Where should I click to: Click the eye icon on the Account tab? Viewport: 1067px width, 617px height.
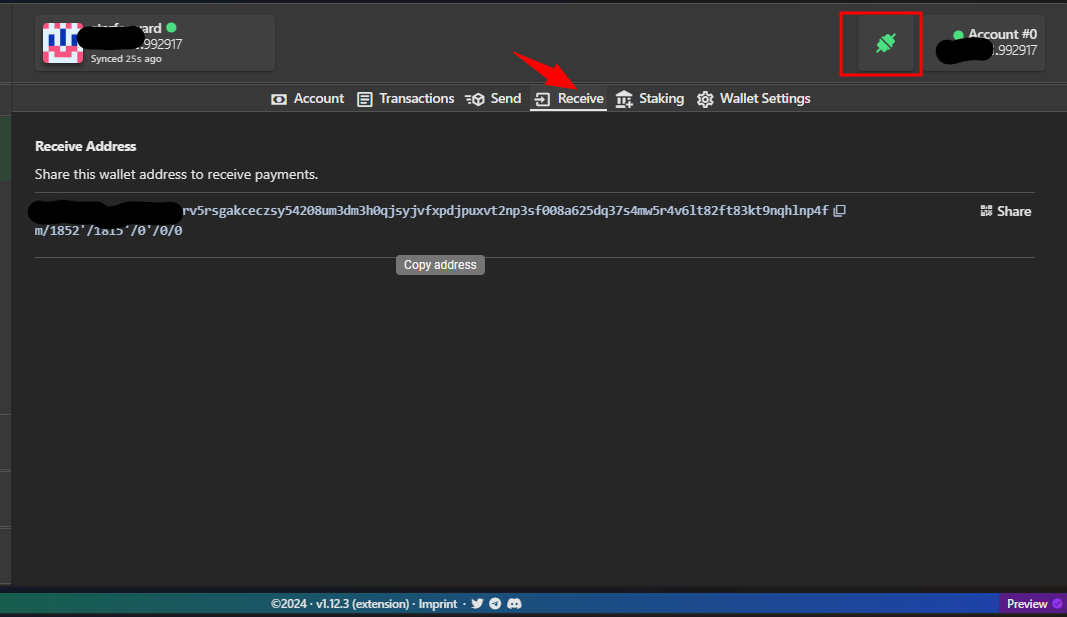(x=278, y=98)
